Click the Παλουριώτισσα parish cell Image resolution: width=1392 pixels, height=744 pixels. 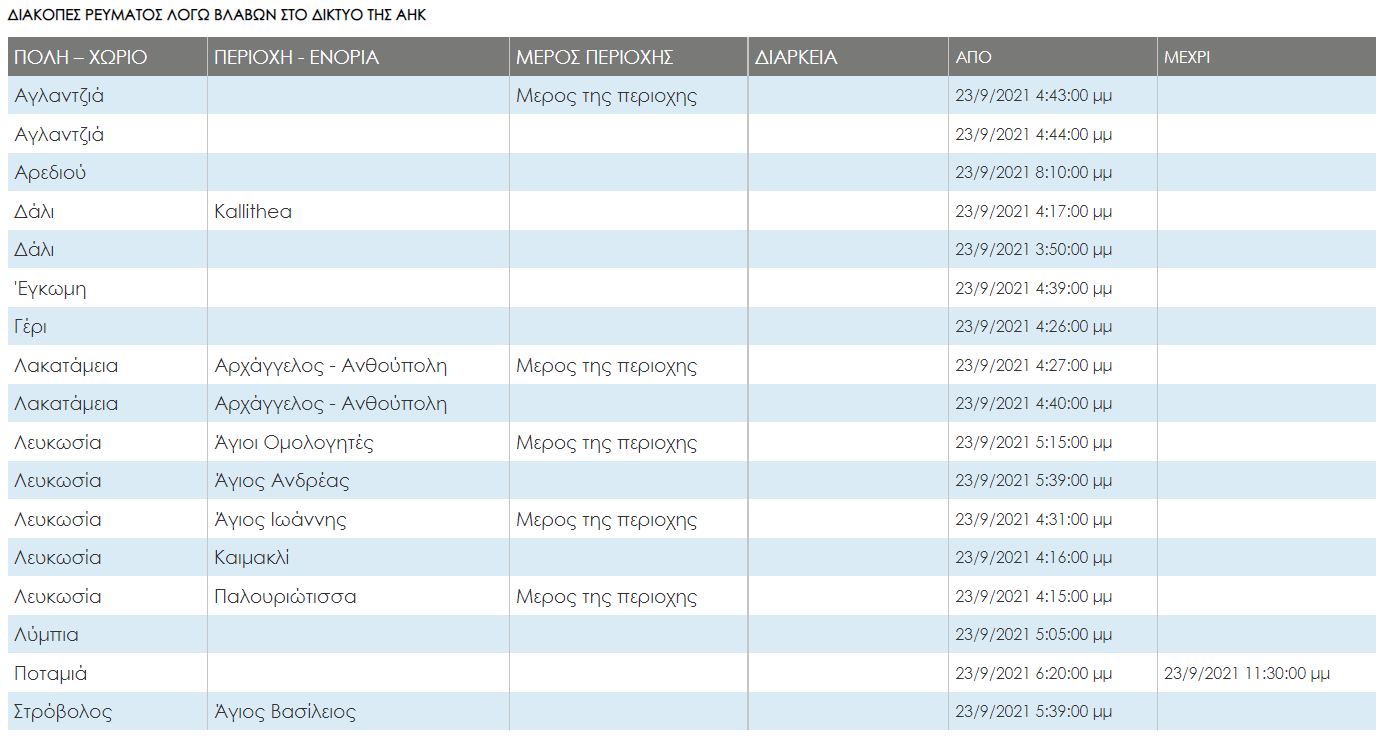click(285, 597)
